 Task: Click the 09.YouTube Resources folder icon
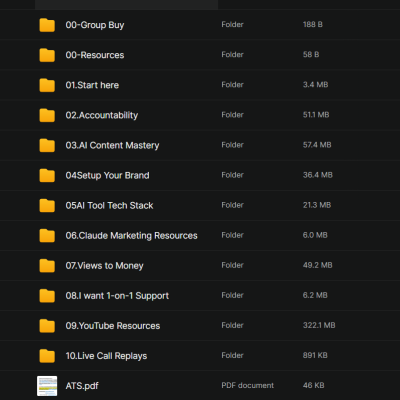click(x=47, y=326)
